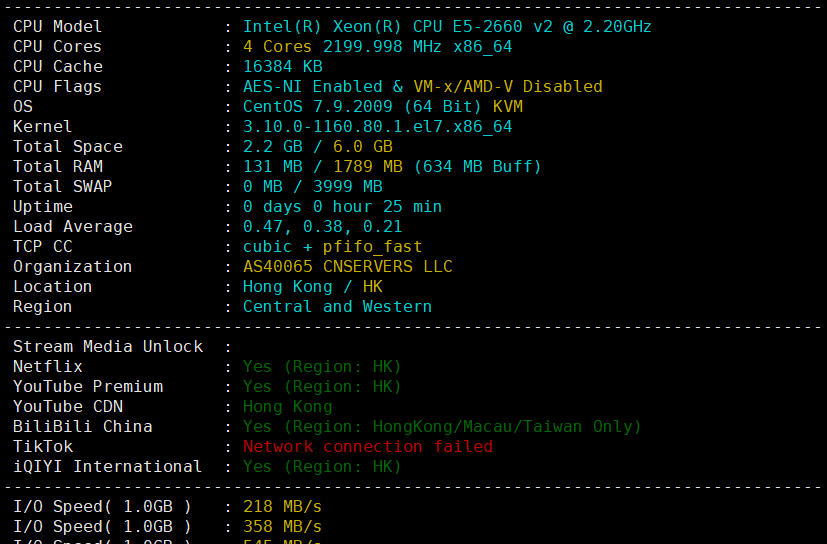Screen dimensions: 827x544
Task: Click the Total Space value 2.2 GB / 6.0 GB
Action: point(318,147)
